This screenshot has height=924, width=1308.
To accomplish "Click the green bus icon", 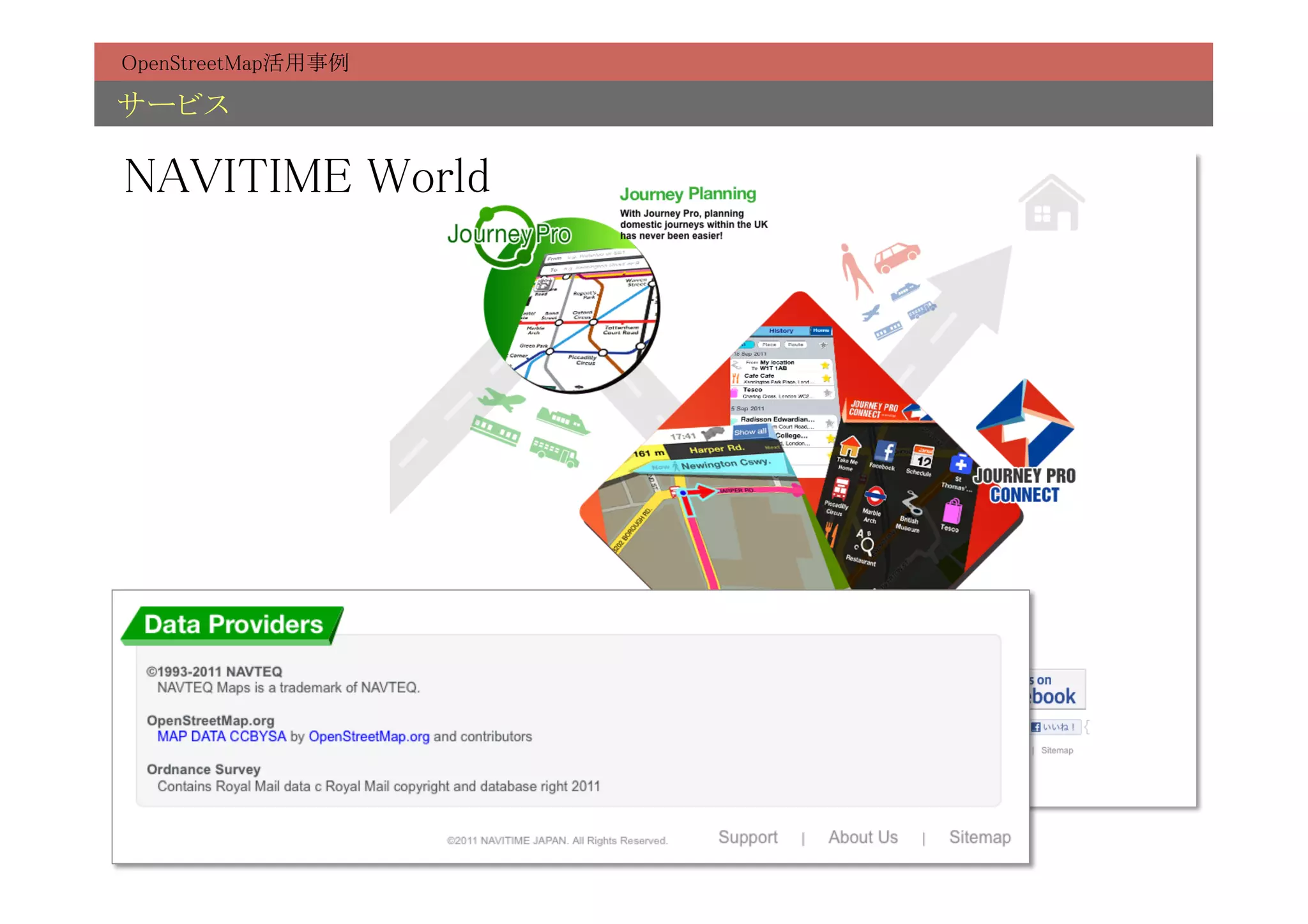I will click(x=554, y=452).
